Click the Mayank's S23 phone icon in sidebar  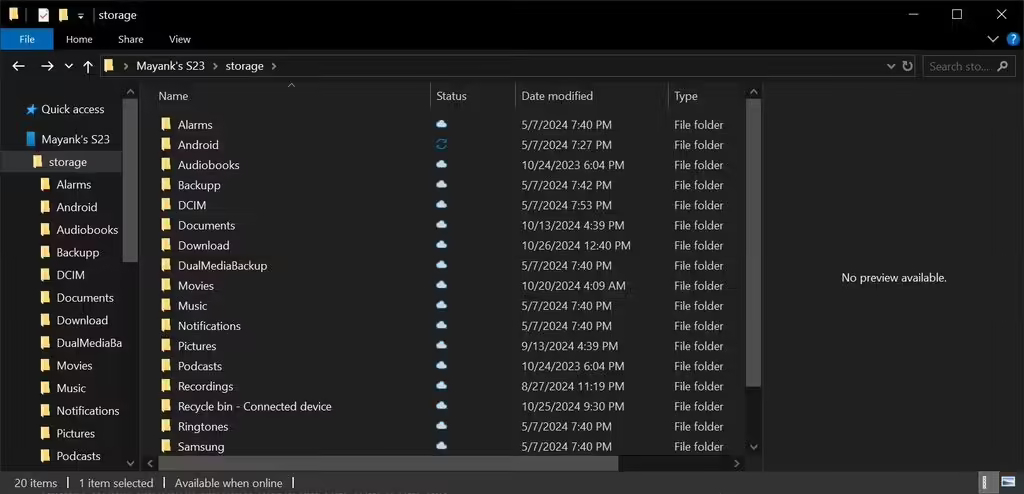pyautogui.click(x=30, y=139)
